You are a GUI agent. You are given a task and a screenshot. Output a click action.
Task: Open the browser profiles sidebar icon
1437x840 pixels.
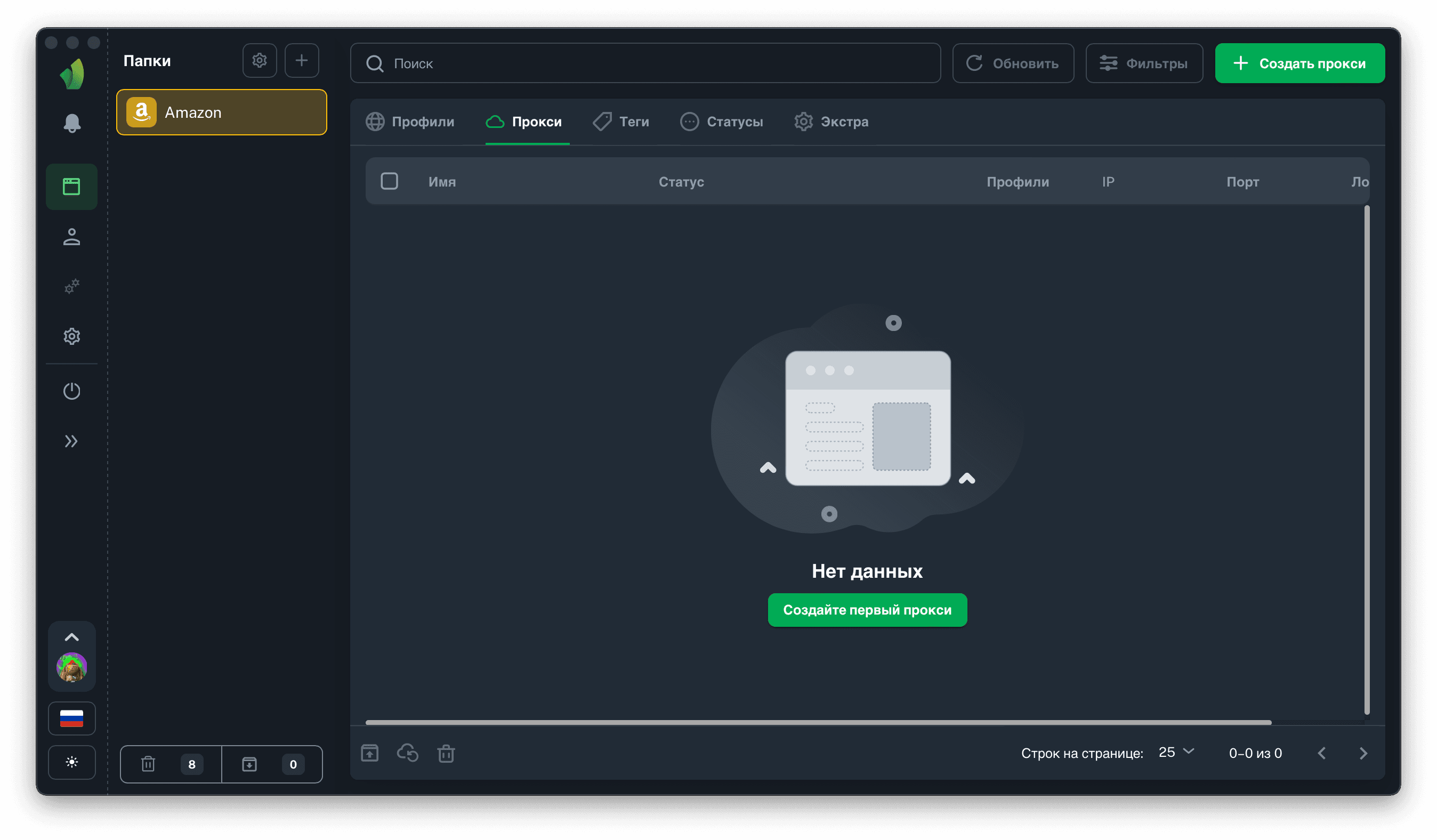tap(72, 187)
